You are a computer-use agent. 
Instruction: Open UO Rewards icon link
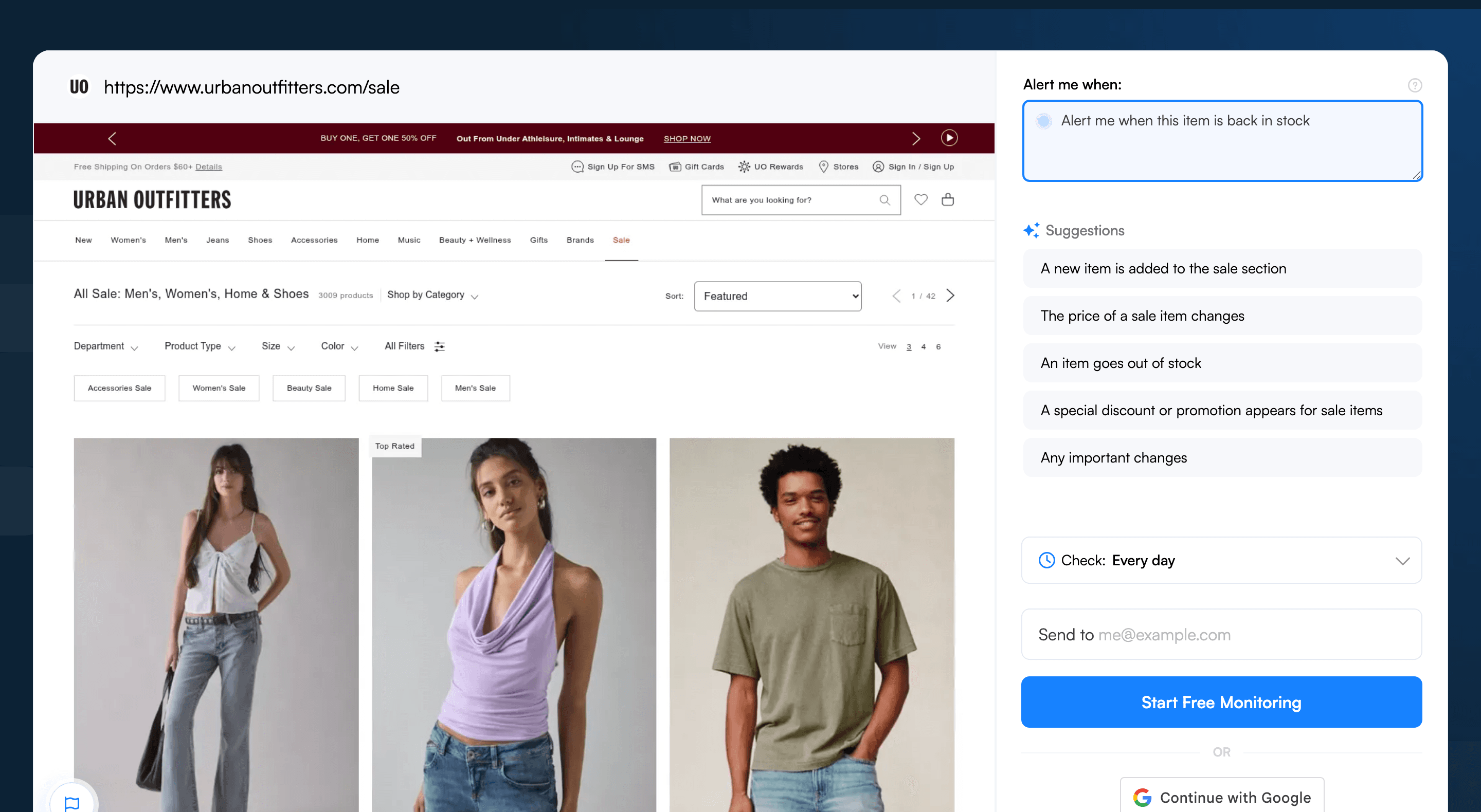coord(744,167)
